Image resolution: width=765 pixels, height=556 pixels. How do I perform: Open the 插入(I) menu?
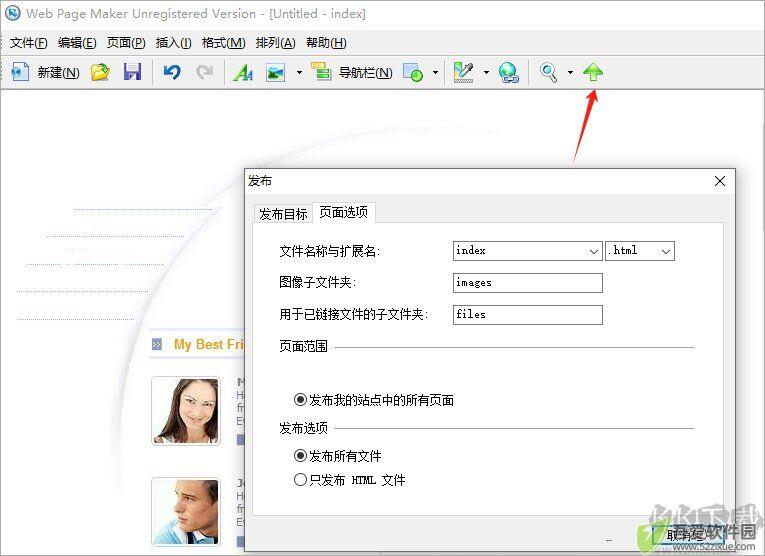173,43
